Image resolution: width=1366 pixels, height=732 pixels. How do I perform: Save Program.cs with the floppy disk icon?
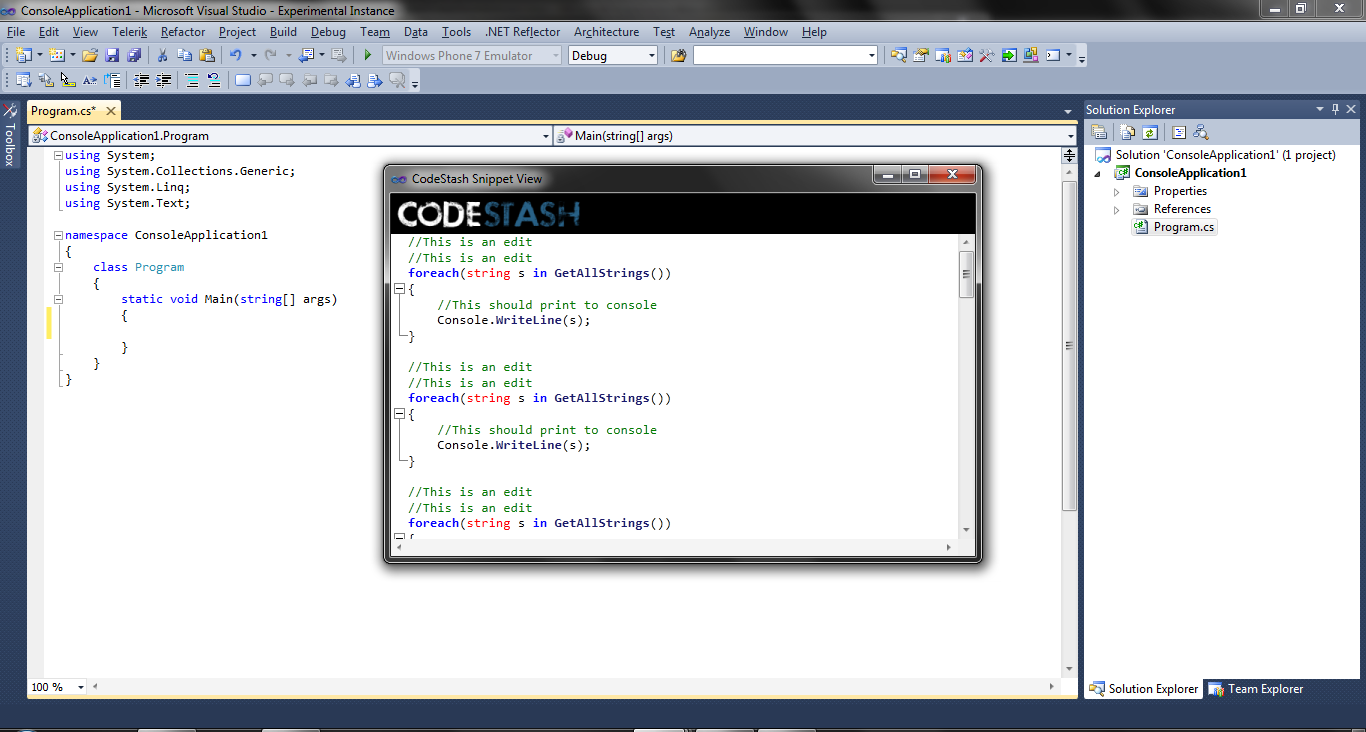[x=112, y=56]
